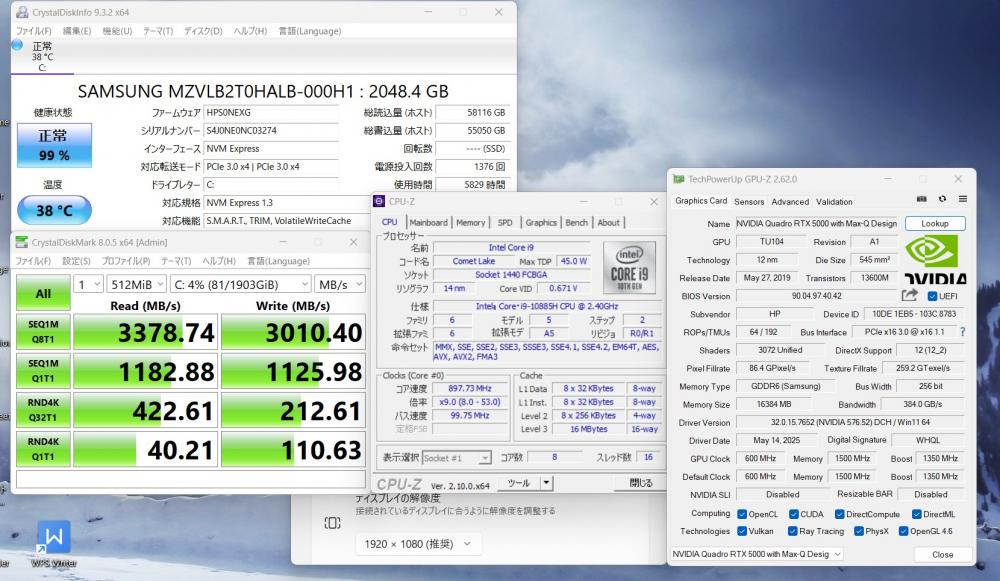Image resolution: width=1000 pixels, height=581 pixels.
Task: Click the firmware field HPS0NEXG
Action: pyautogui.click(x=270, y=112)
